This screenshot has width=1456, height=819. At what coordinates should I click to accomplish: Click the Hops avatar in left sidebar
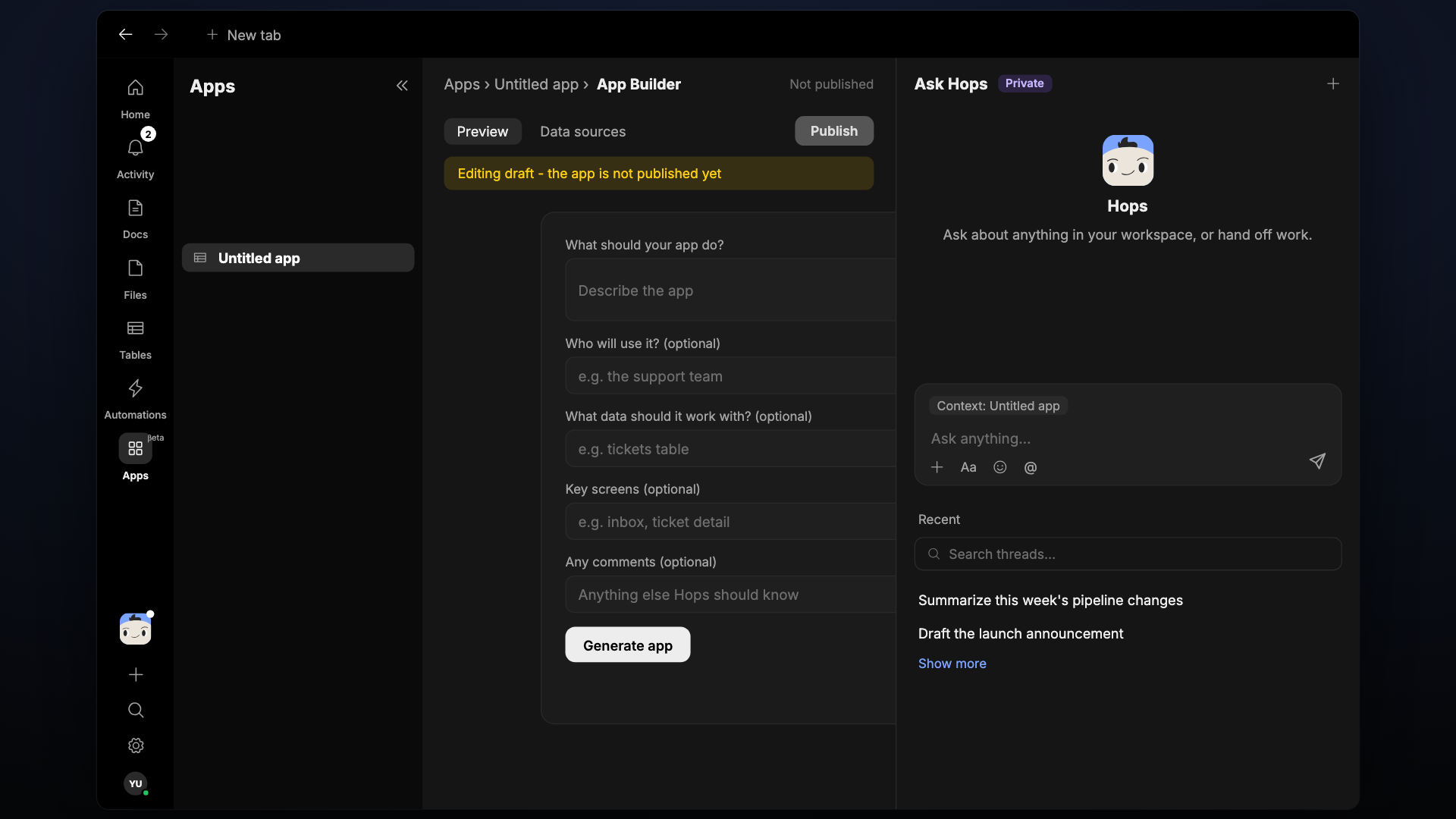tap(135, 629)
